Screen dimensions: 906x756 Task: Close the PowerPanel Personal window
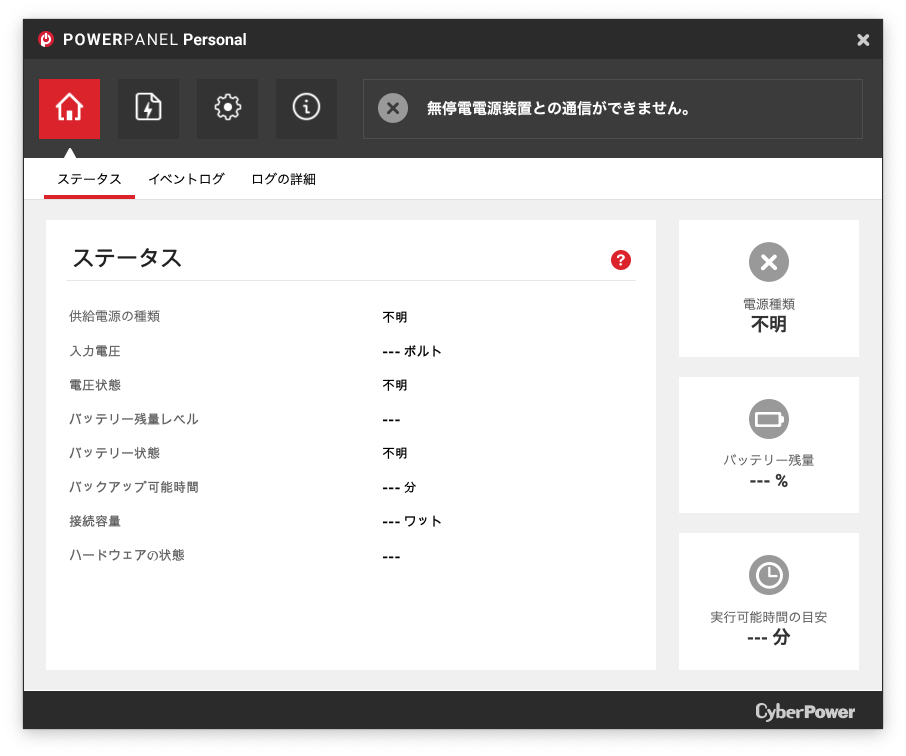coord(863,40)
